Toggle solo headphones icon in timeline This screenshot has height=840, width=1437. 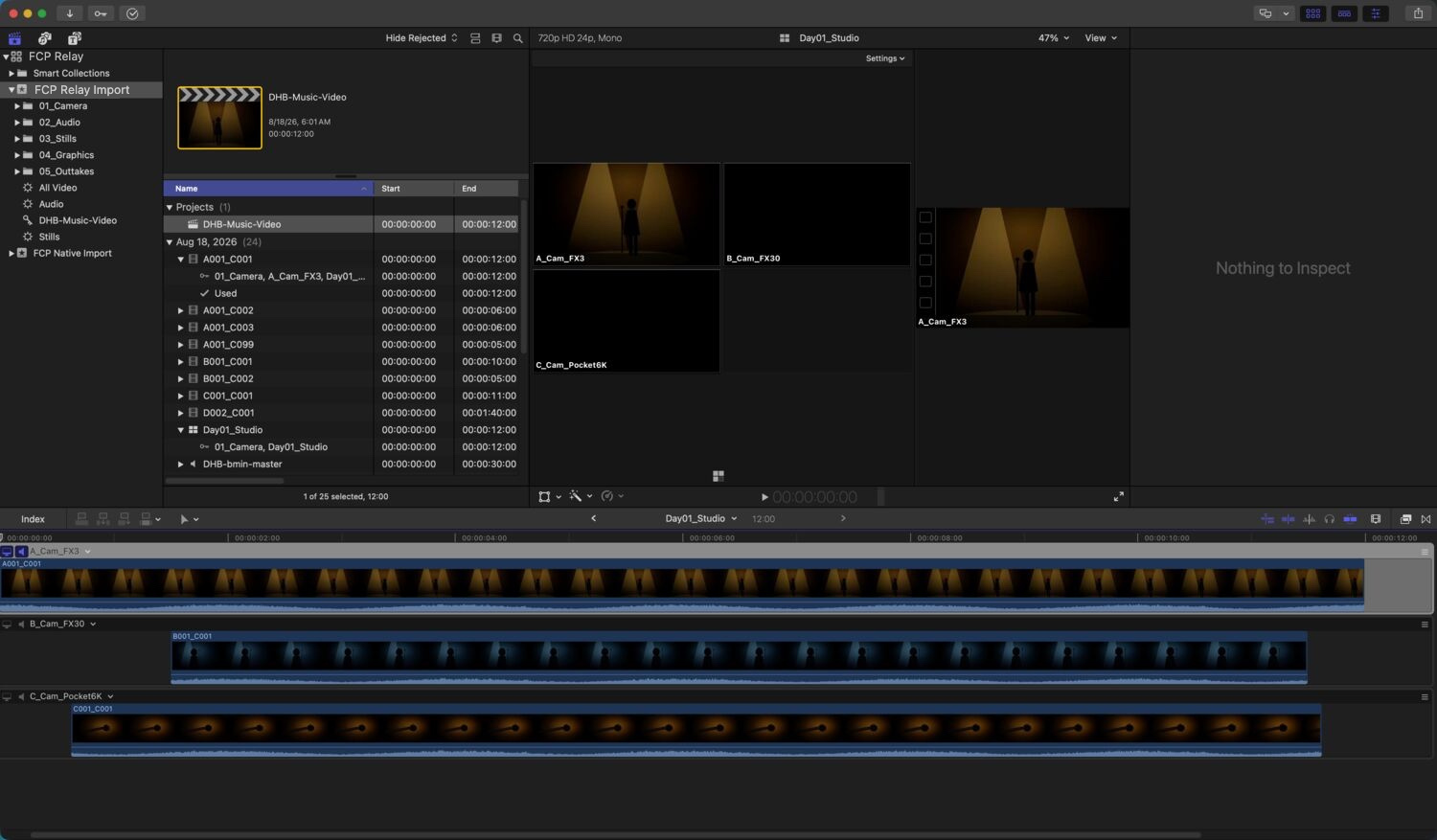(1329, 519)
